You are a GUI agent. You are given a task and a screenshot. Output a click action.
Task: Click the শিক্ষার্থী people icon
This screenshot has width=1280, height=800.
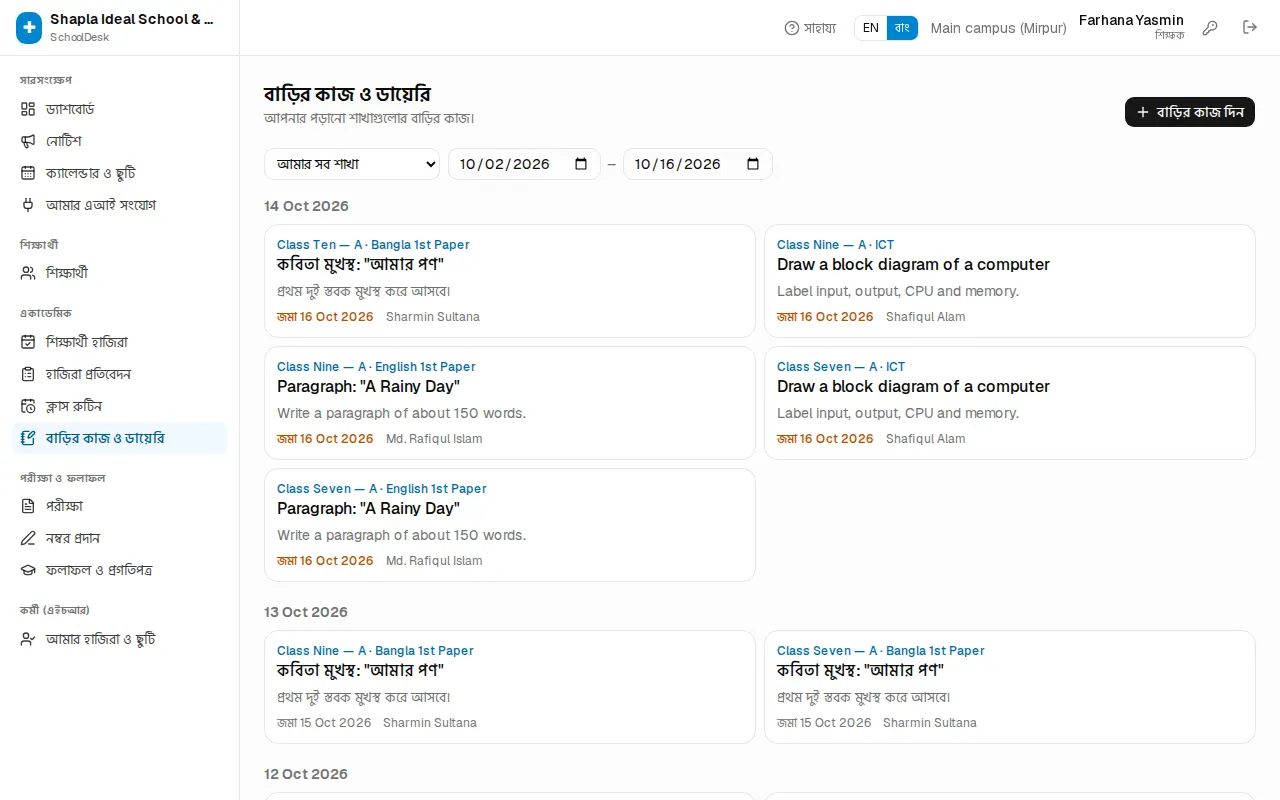point(28,273)
